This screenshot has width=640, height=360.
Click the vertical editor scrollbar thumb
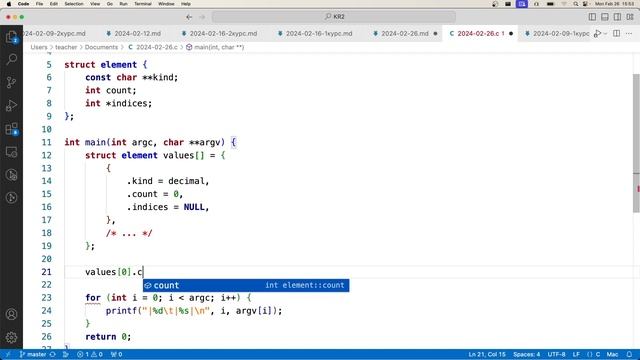(x=636, y=143)
